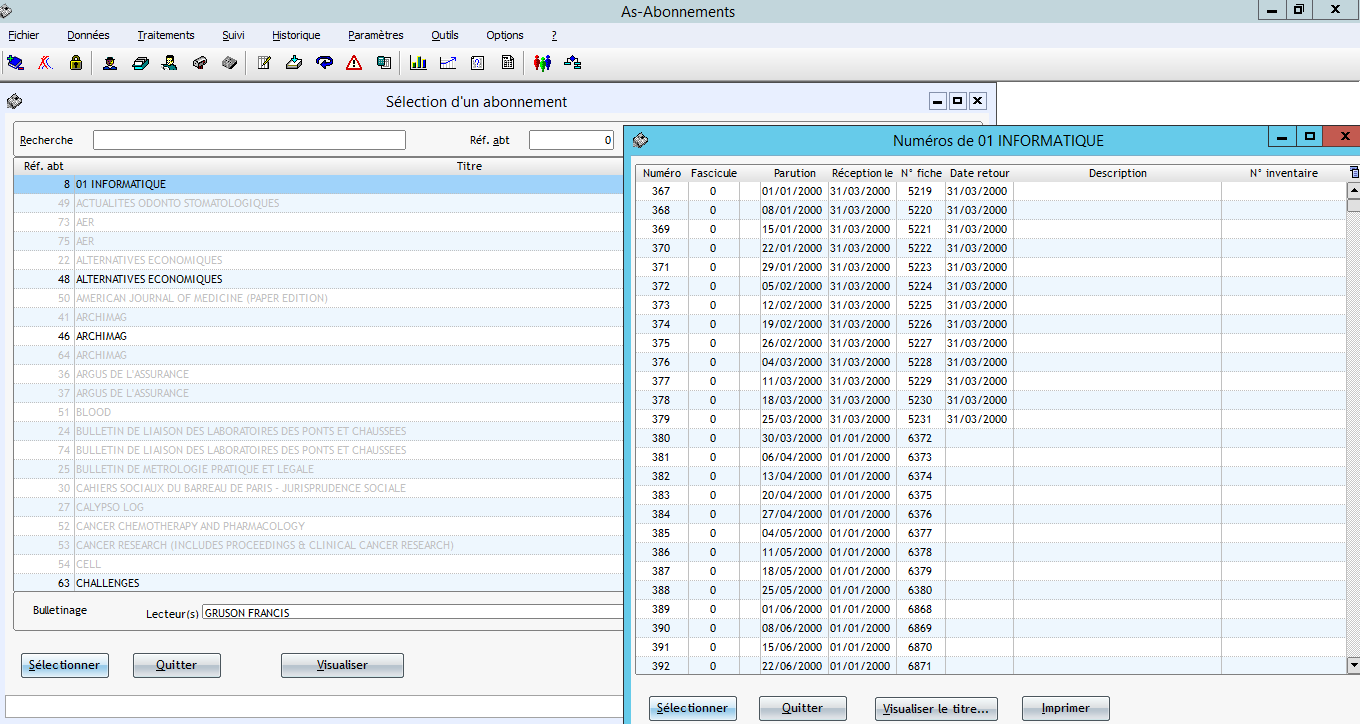Click fiche number 6868 cell
This screenshot has height=724, width=1360.
point(921,609)
